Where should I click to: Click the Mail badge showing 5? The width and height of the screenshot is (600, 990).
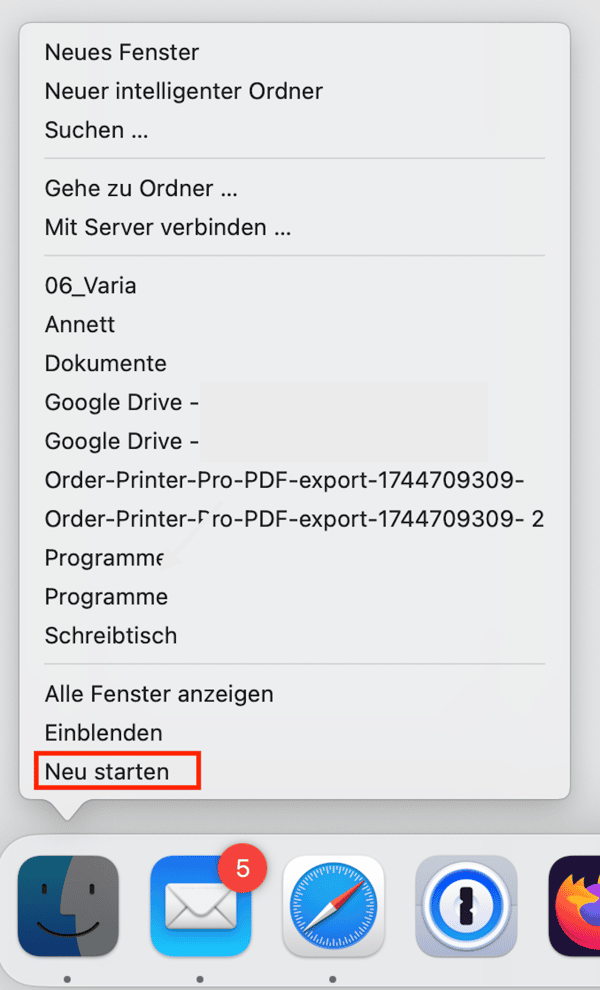point(243,869)
